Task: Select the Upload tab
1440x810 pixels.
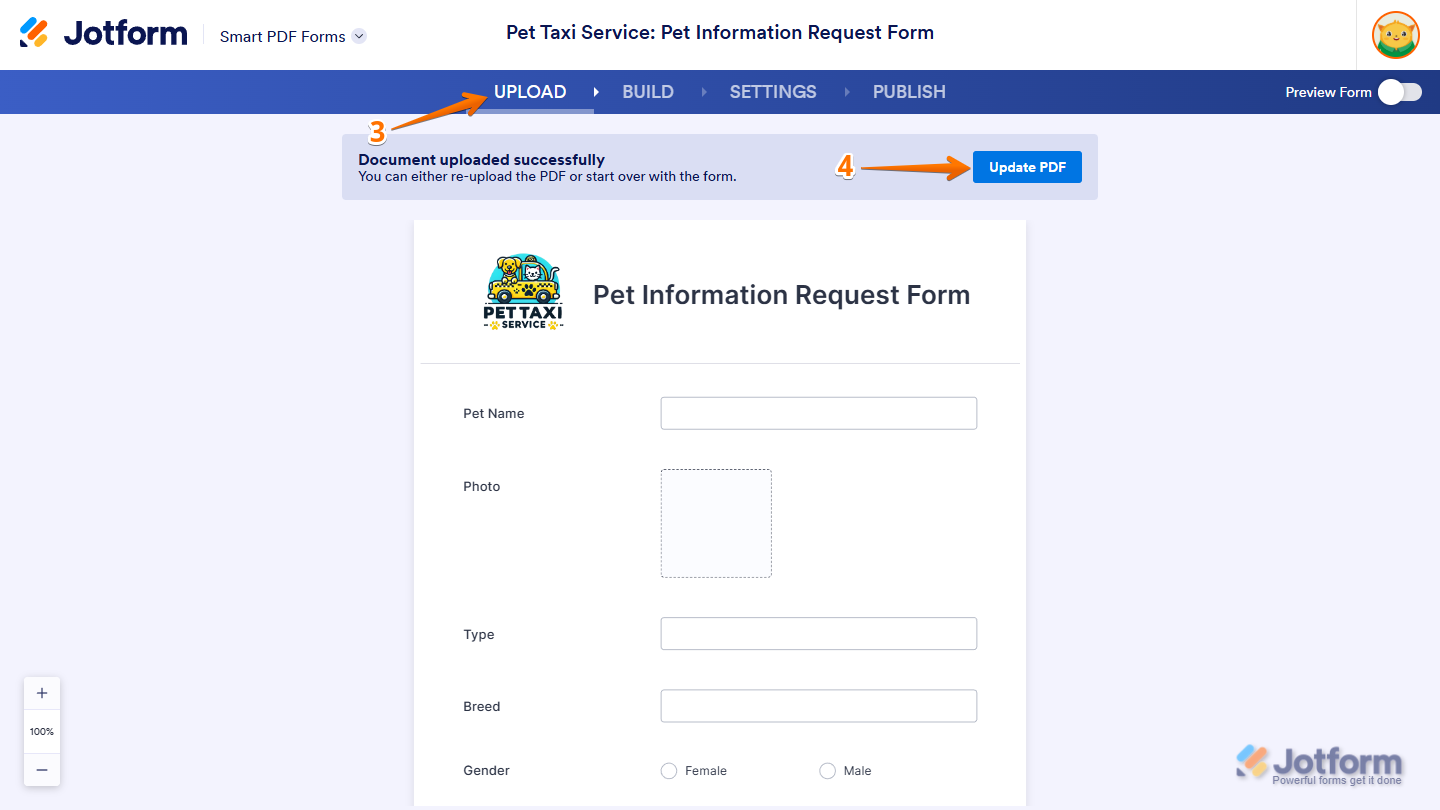Action: tap(530, 92)
